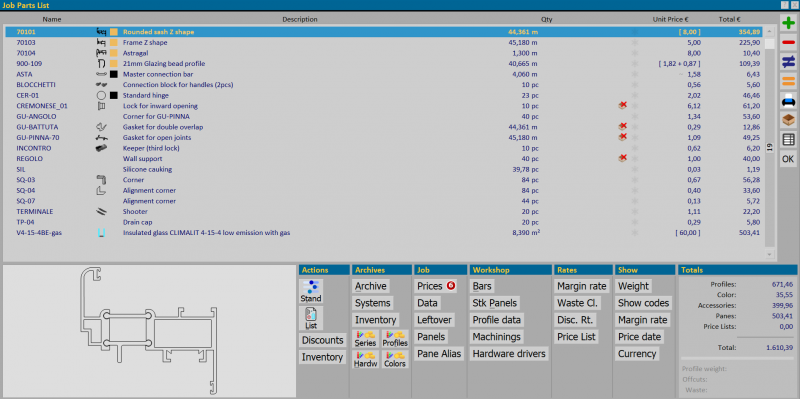The height and width of the screenshot is (399, 800).
Task: Show Weight column
Action: (633, 286)
